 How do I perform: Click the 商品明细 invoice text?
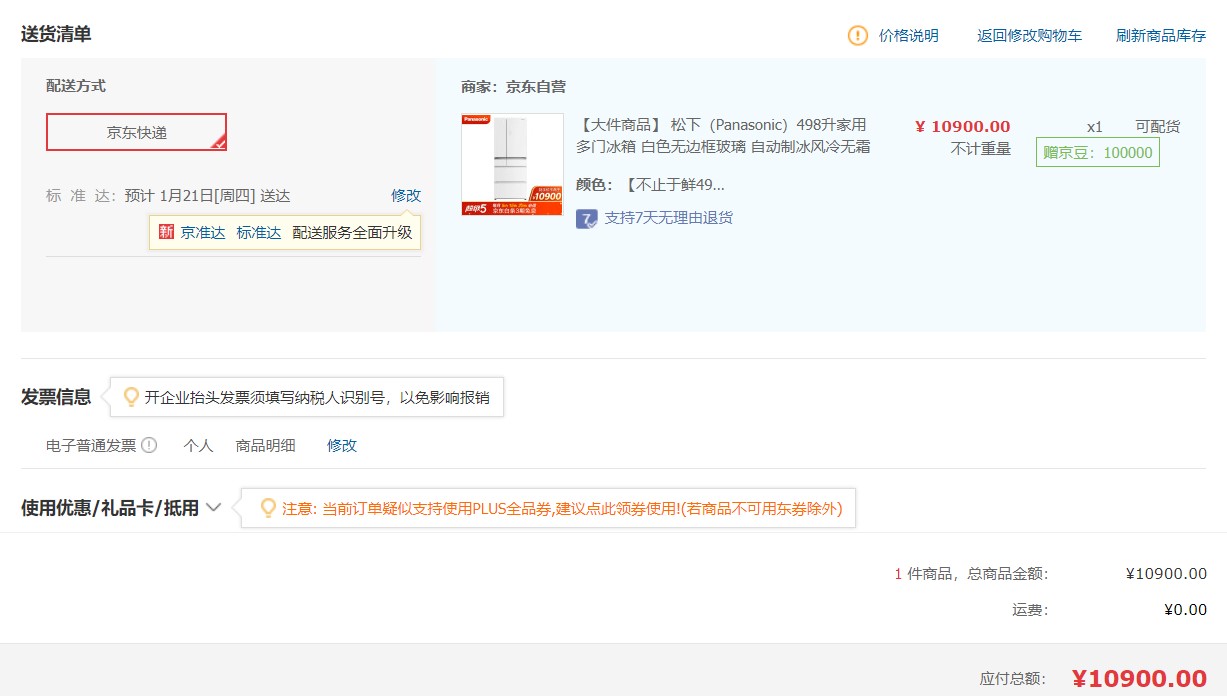(x=266, y=446)
